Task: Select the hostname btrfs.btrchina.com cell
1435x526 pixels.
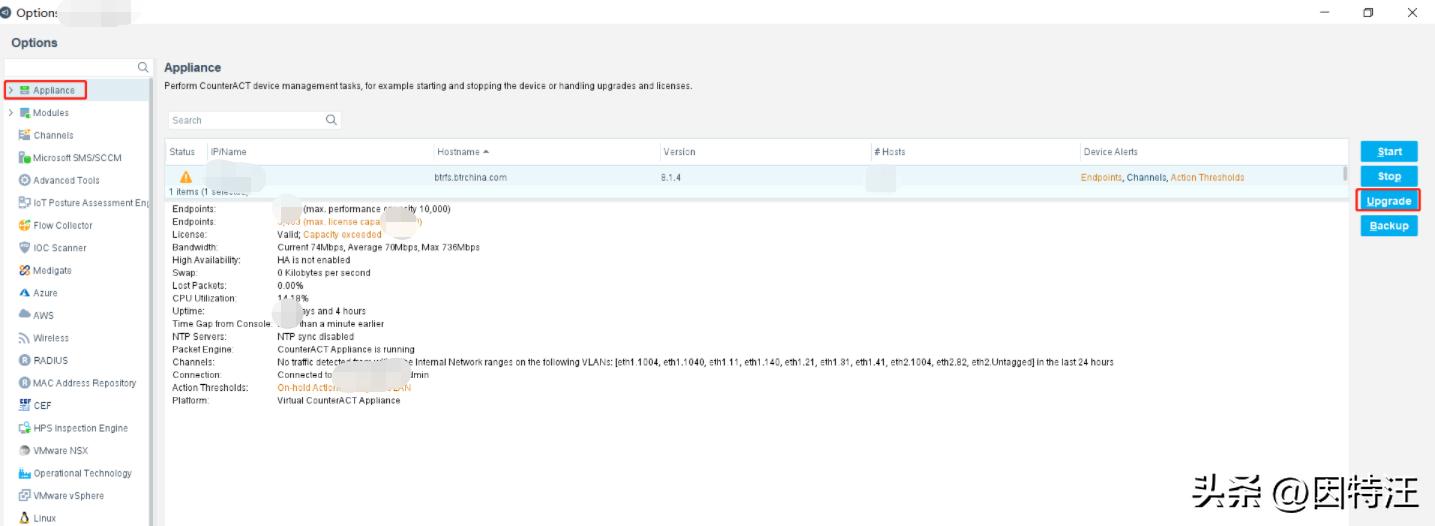Action: click(x=471, y=177)
